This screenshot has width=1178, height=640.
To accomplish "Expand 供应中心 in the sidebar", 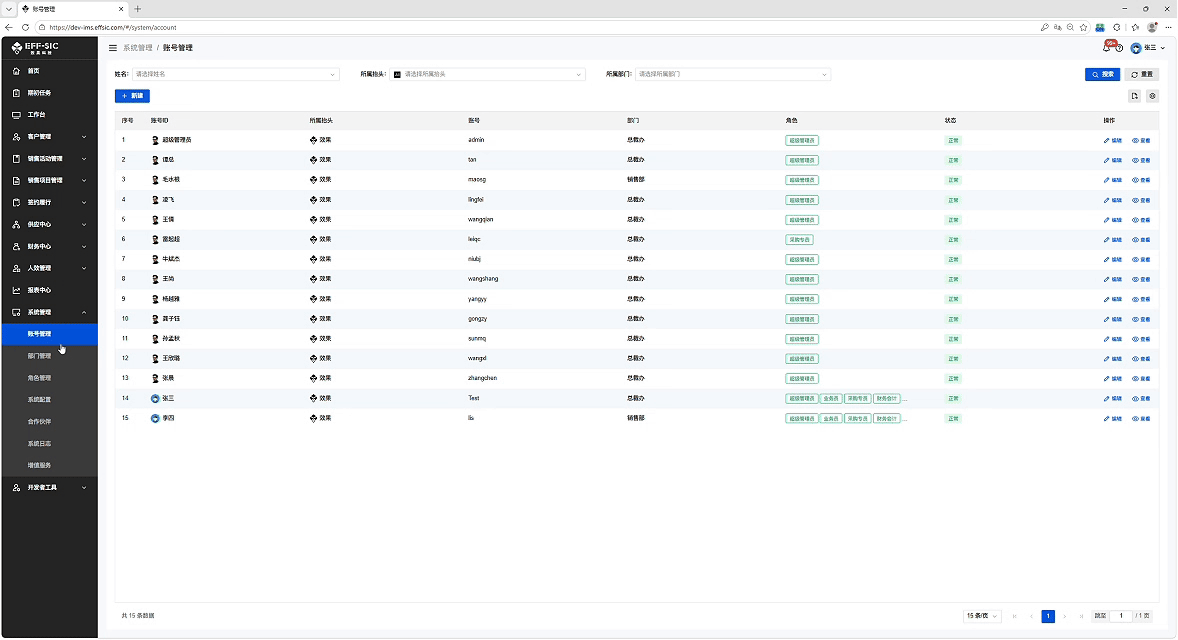I will [x=50, y=225].
